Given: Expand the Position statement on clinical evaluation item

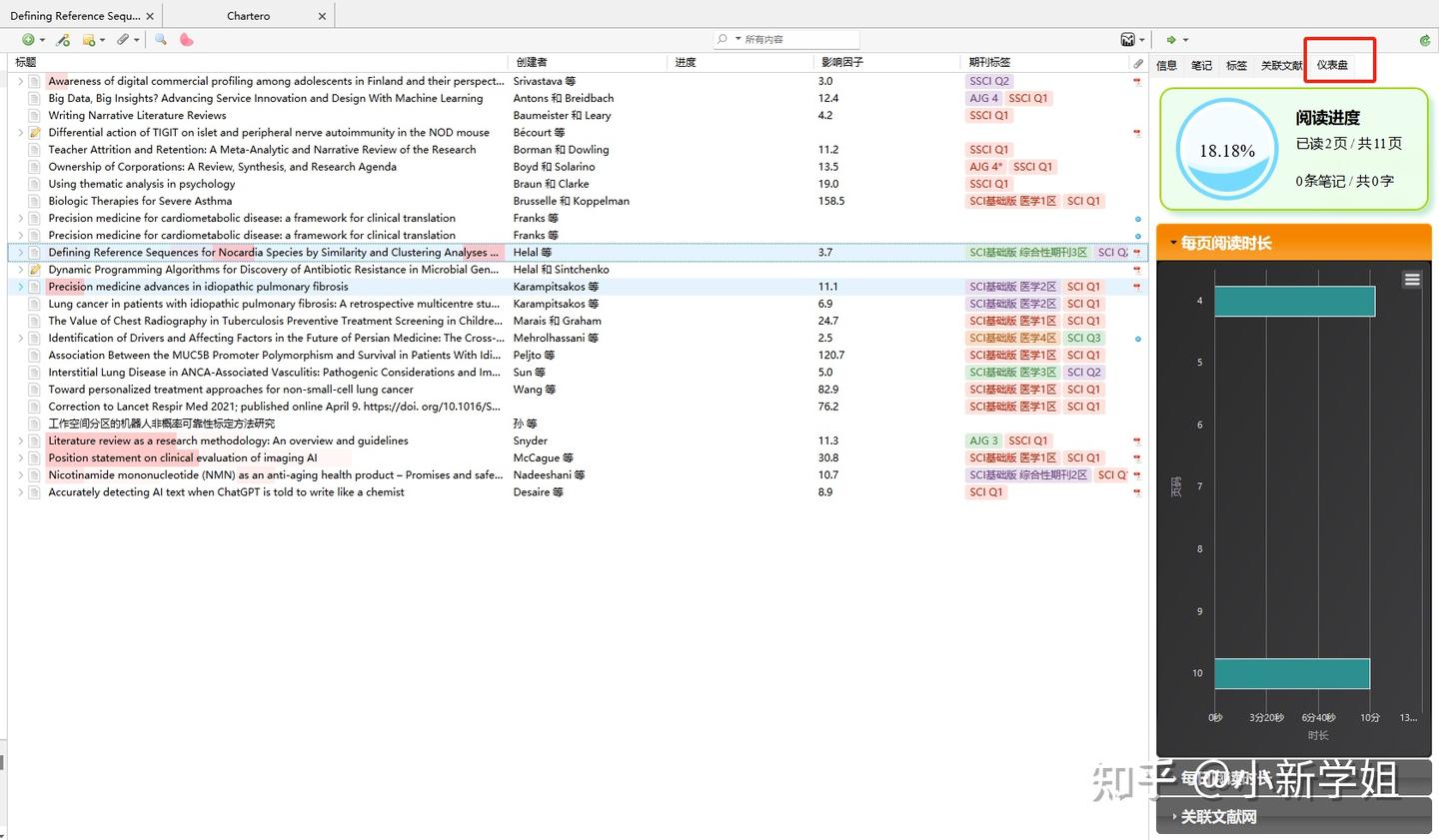Looking at the screenshot, I should [20, 457].
